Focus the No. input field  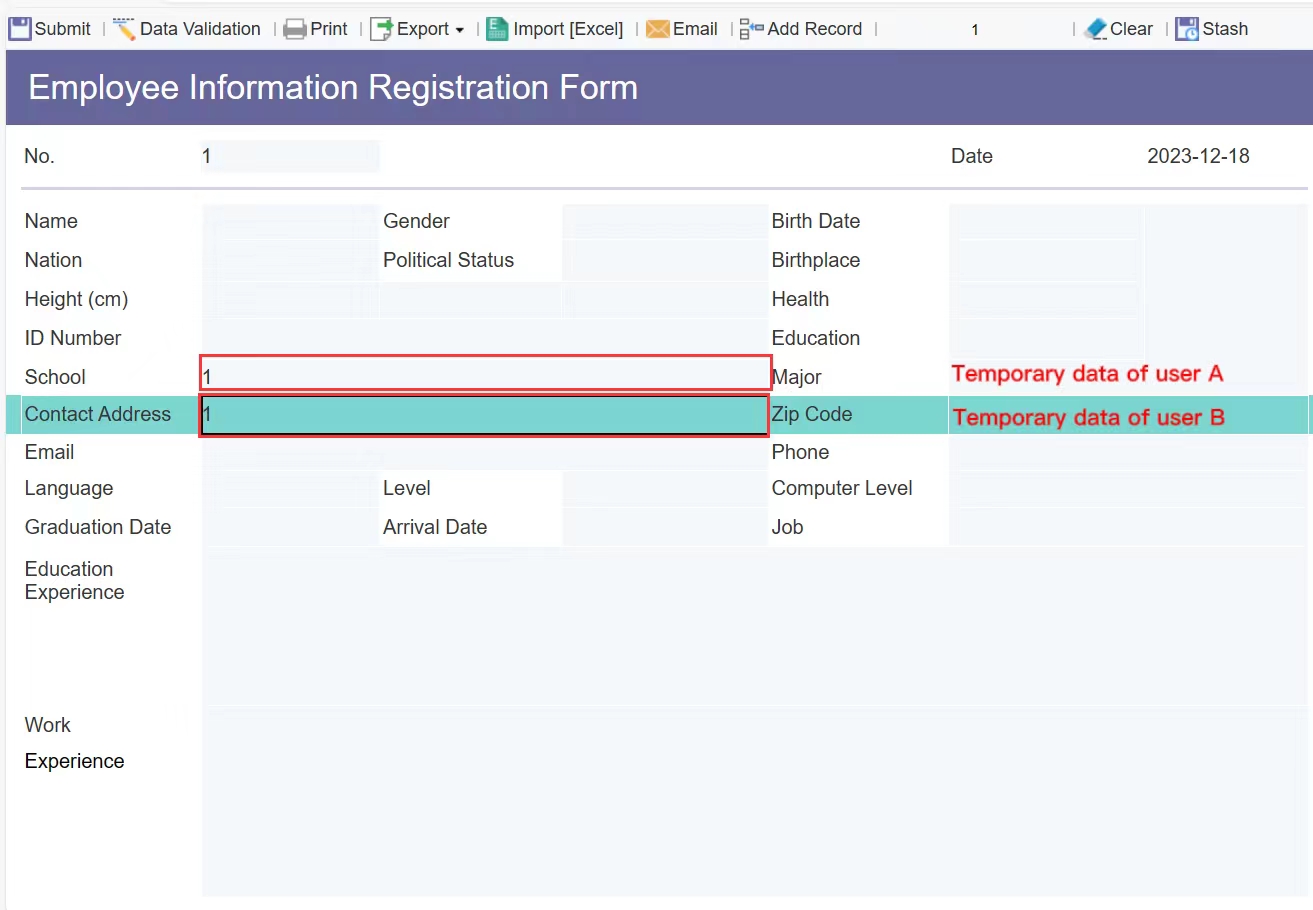coord(290,156)
